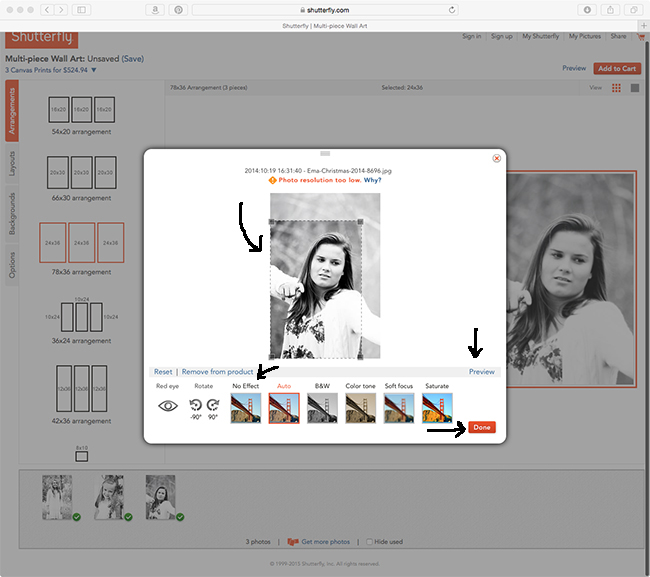650x577 pixels.
Task: Open the Arrangements side tab
Action: (12, 111)
